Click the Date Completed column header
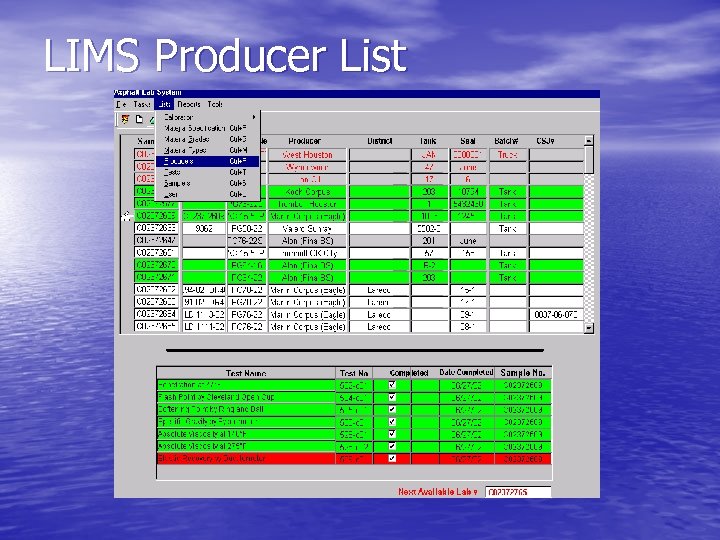 click(x=467, y=372)
